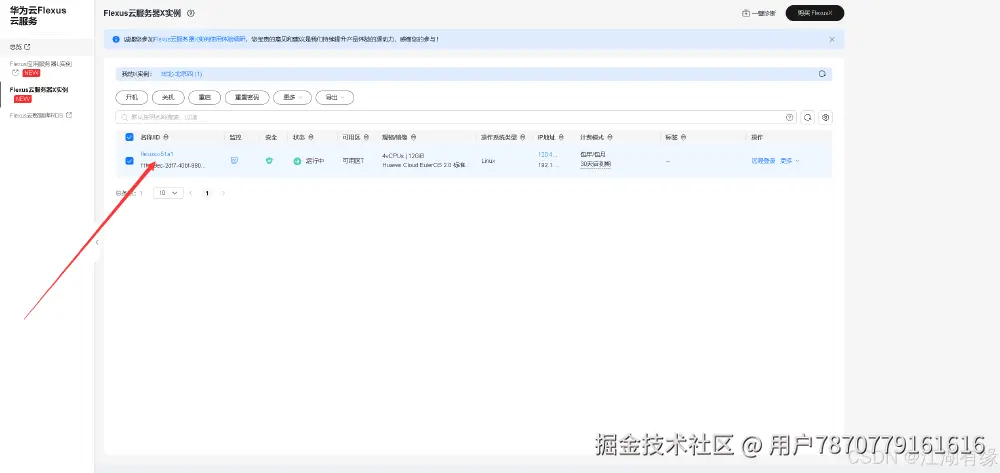The height and width of the screenshot is (473, 1000).
Task: Click the green 运行中 running status icon
Action: pos(297,161)
